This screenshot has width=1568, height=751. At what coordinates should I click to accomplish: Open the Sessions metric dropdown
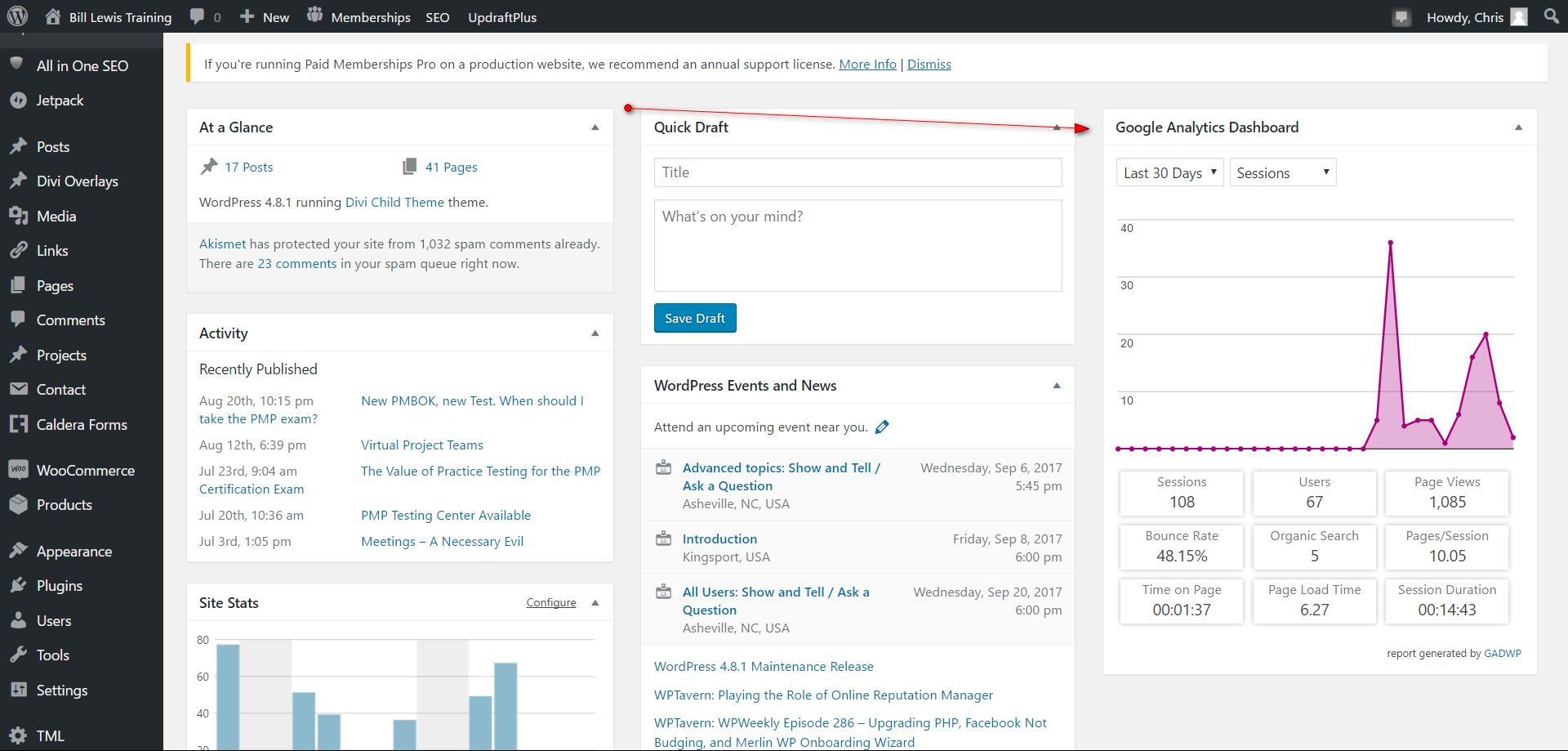coord(1282,172)
